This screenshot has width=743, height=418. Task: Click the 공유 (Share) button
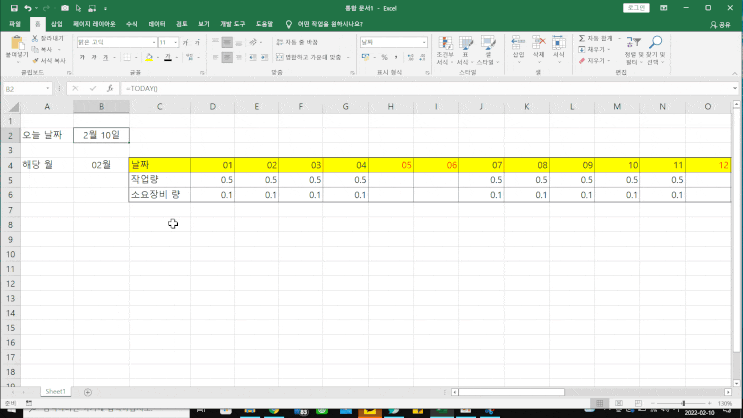pos(720,25)
